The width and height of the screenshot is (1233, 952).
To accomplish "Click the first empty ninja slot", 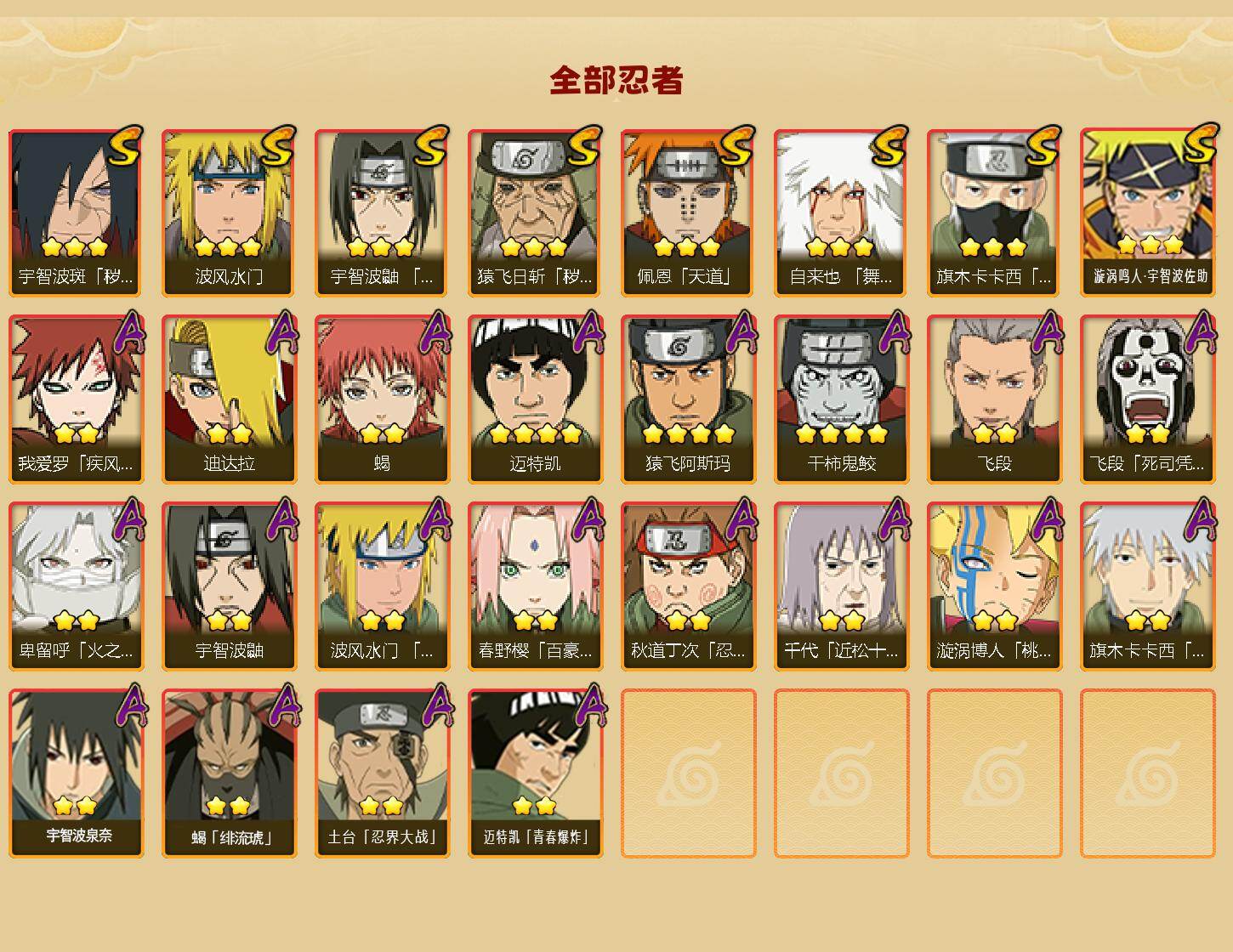I will (x=688, y=773).
